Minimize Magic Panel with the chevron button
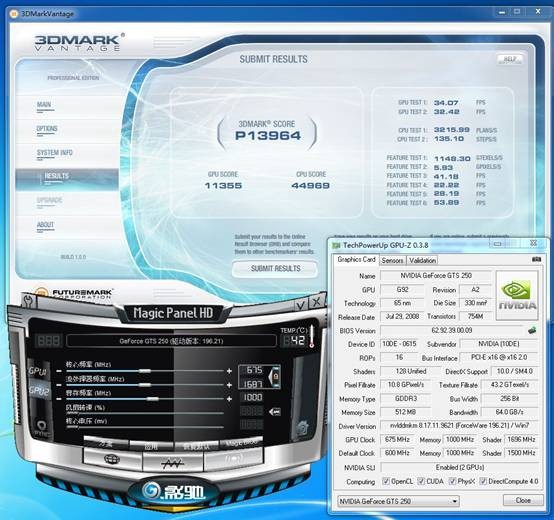554x520 pixels. pyautogui.click(x=300, y=305)
